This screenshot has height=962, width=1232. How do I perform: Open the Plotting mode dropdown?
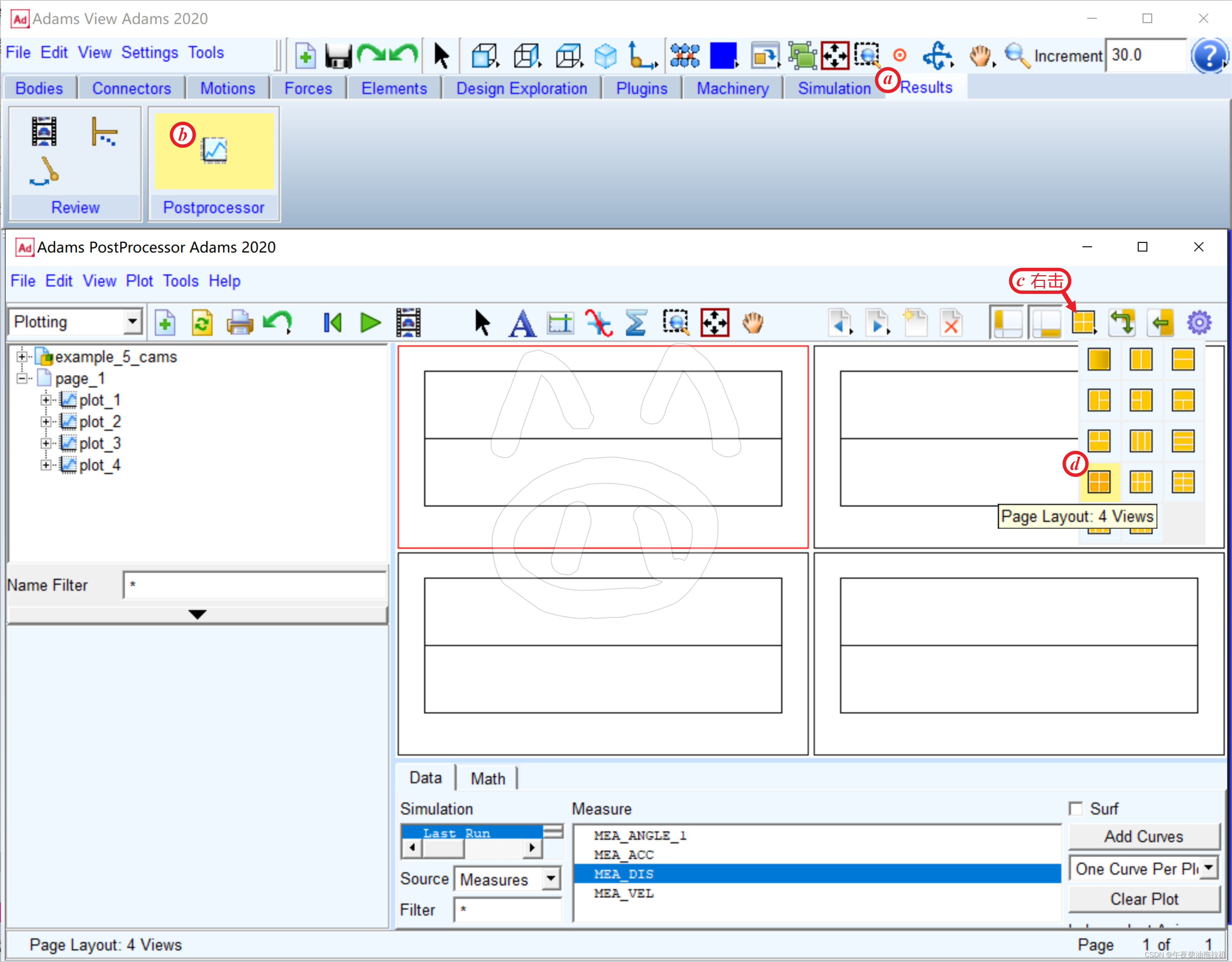point(132,322)
